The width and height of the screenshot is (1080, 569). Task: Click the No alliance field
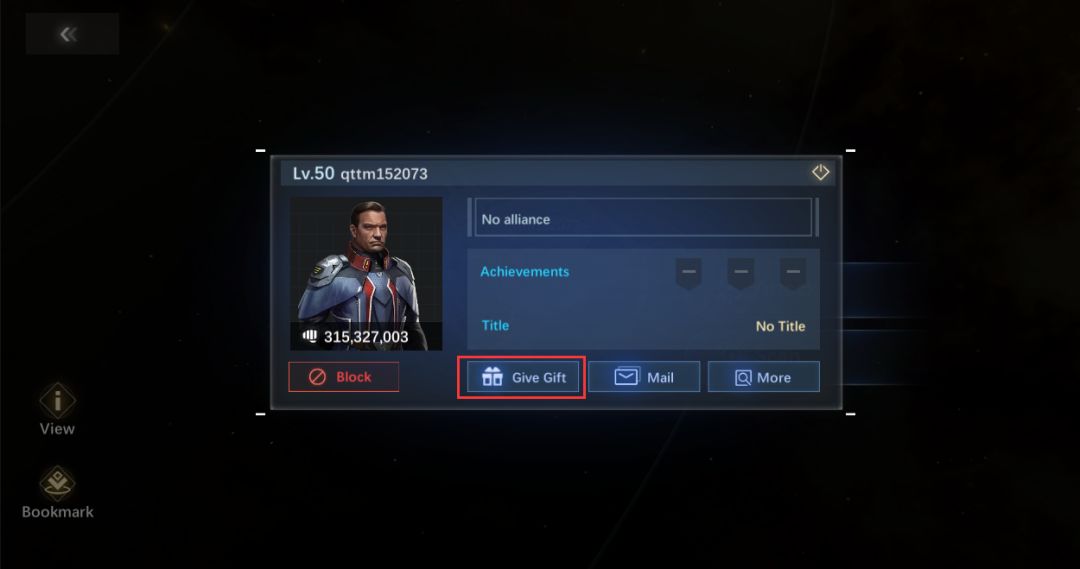tap(643, 218)
